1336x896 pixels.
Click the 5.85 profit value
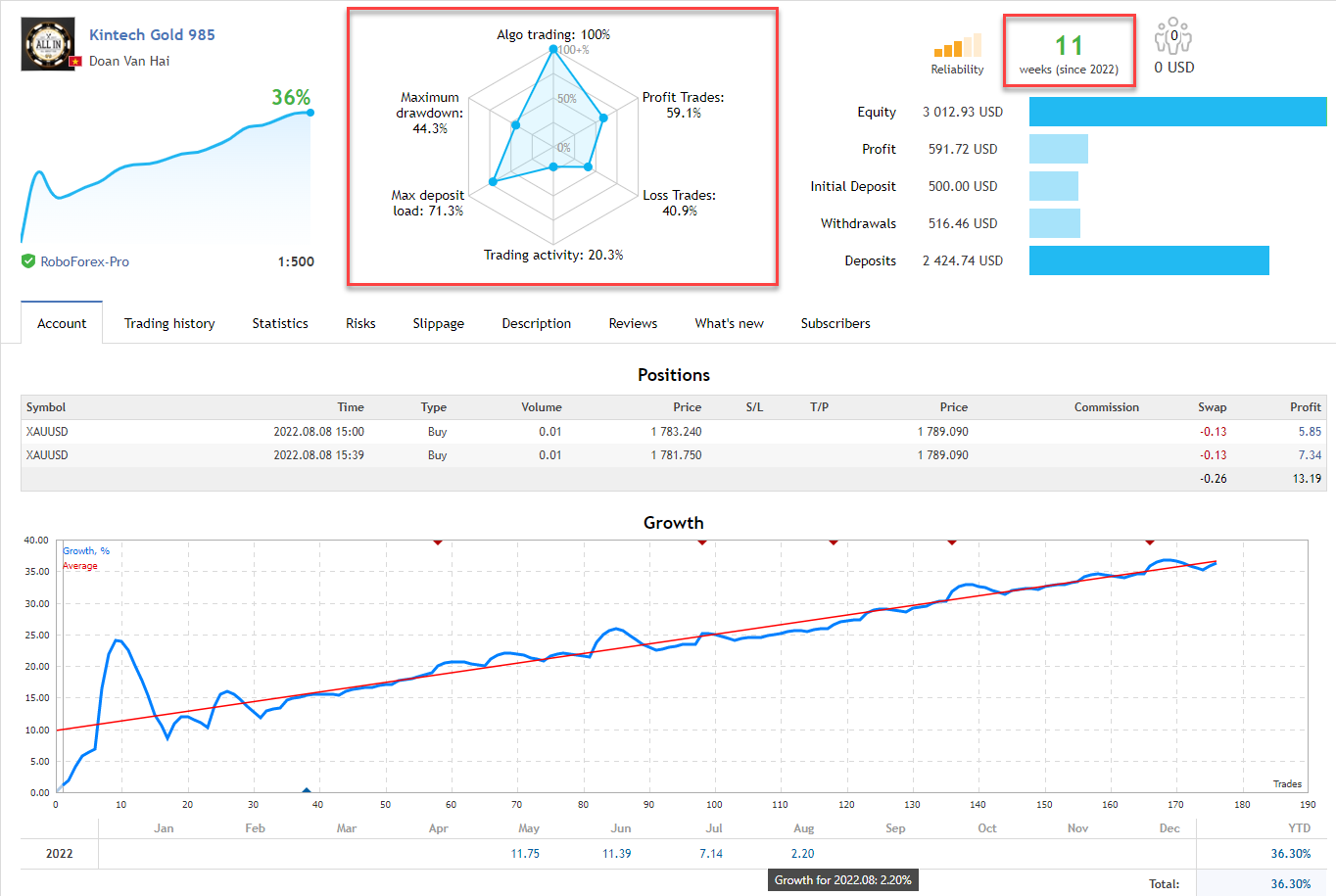tap(1310, 432)
